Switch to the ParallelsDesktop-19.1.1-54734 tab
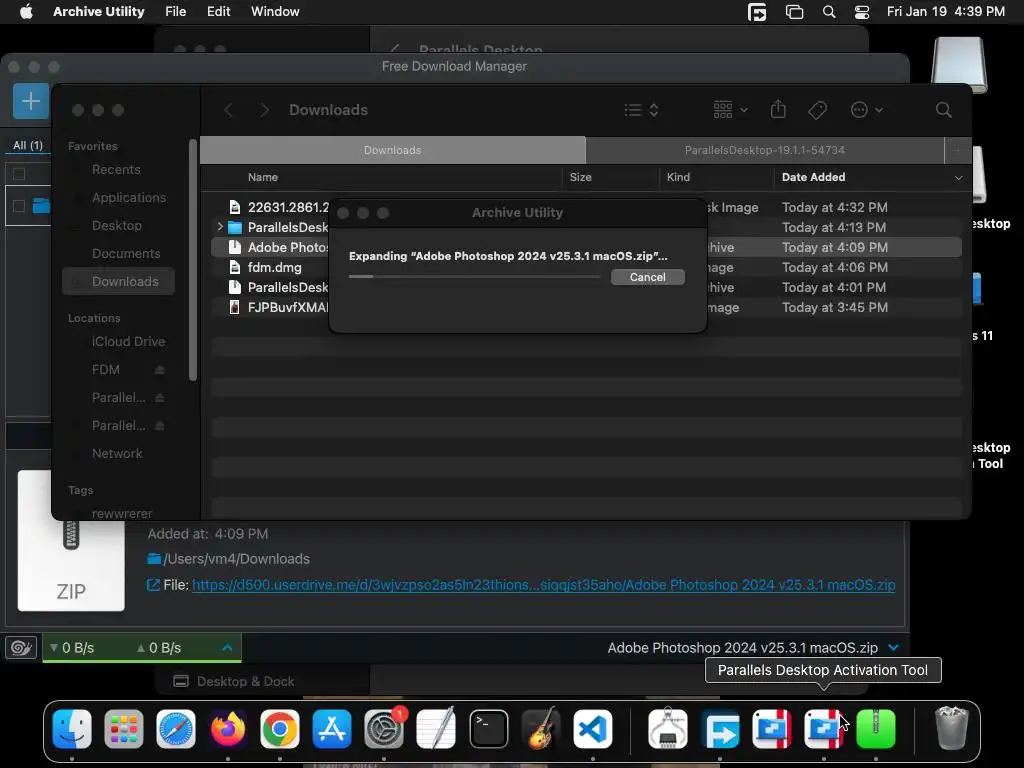This screenshot has width=1024, height=768. [765, 150]
